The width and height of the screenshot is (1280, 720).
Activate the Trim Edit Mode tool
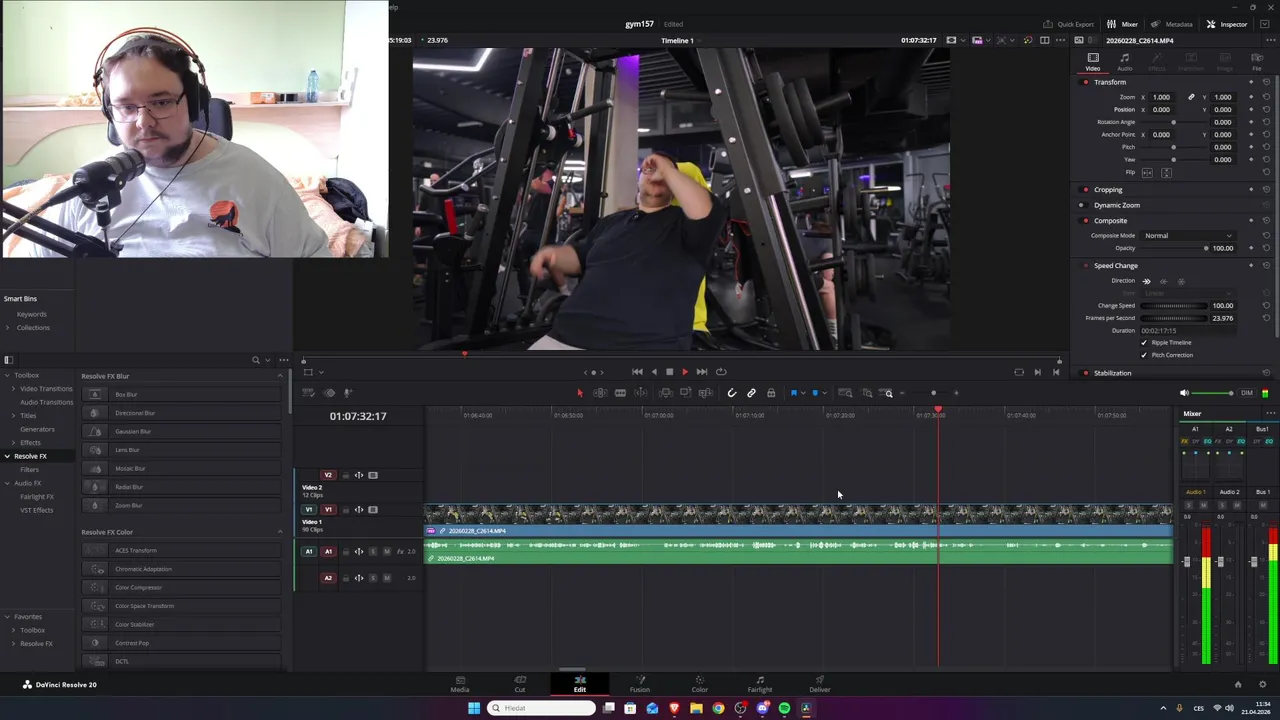600,393
